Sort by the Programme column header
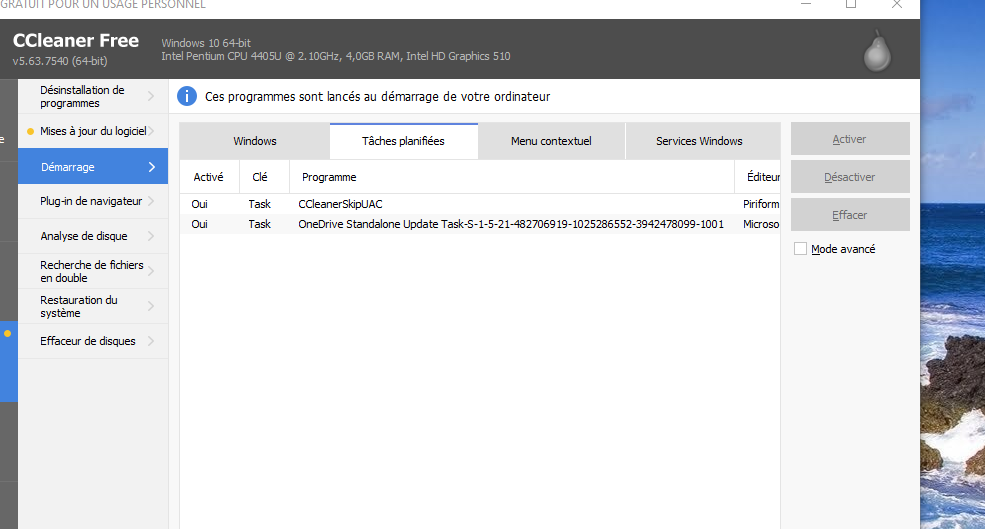985x529 pixels. [x=511, y=177]
